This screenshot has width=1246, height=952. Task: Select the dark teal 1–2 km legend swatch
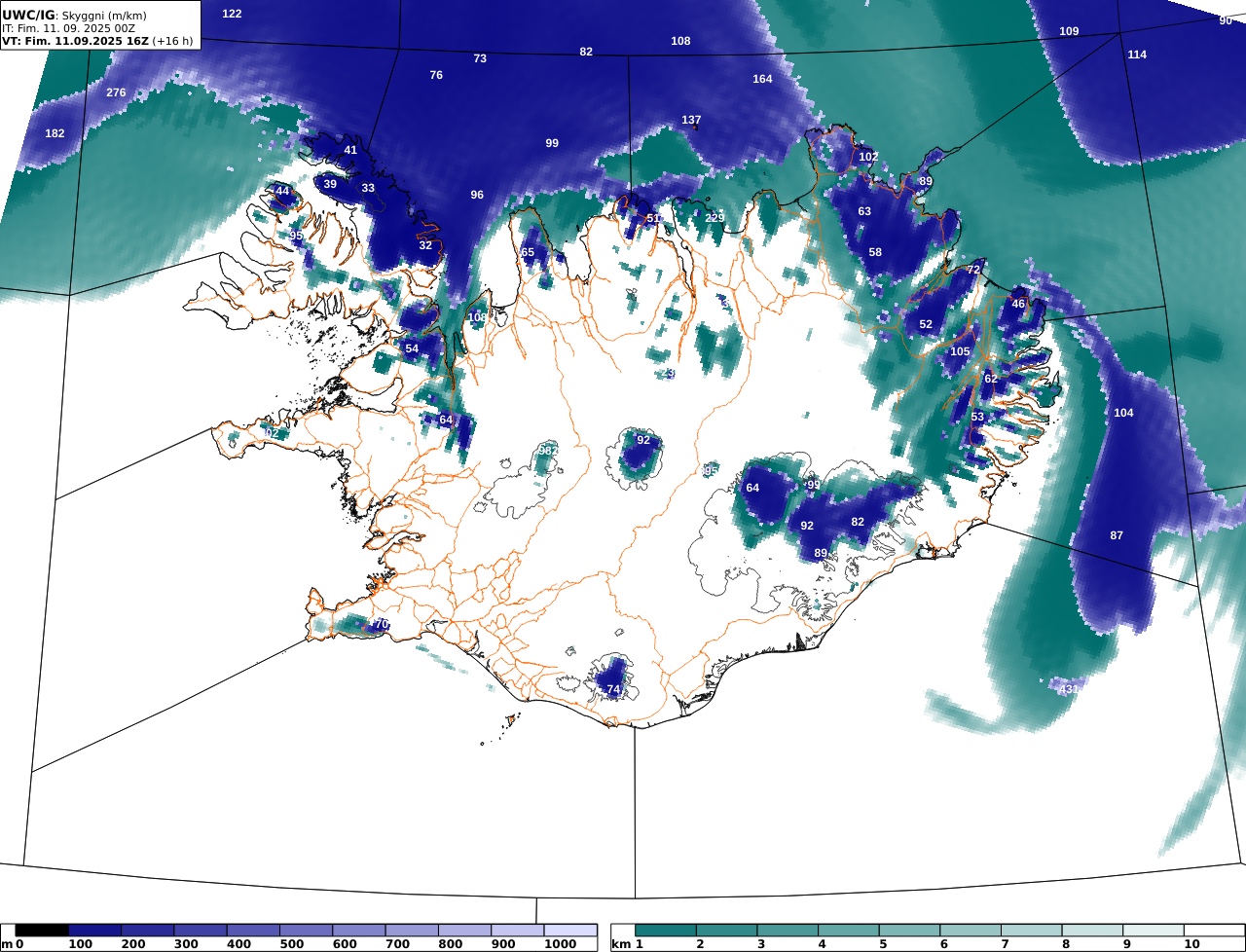pyautogui.click(x=665, y=931)
